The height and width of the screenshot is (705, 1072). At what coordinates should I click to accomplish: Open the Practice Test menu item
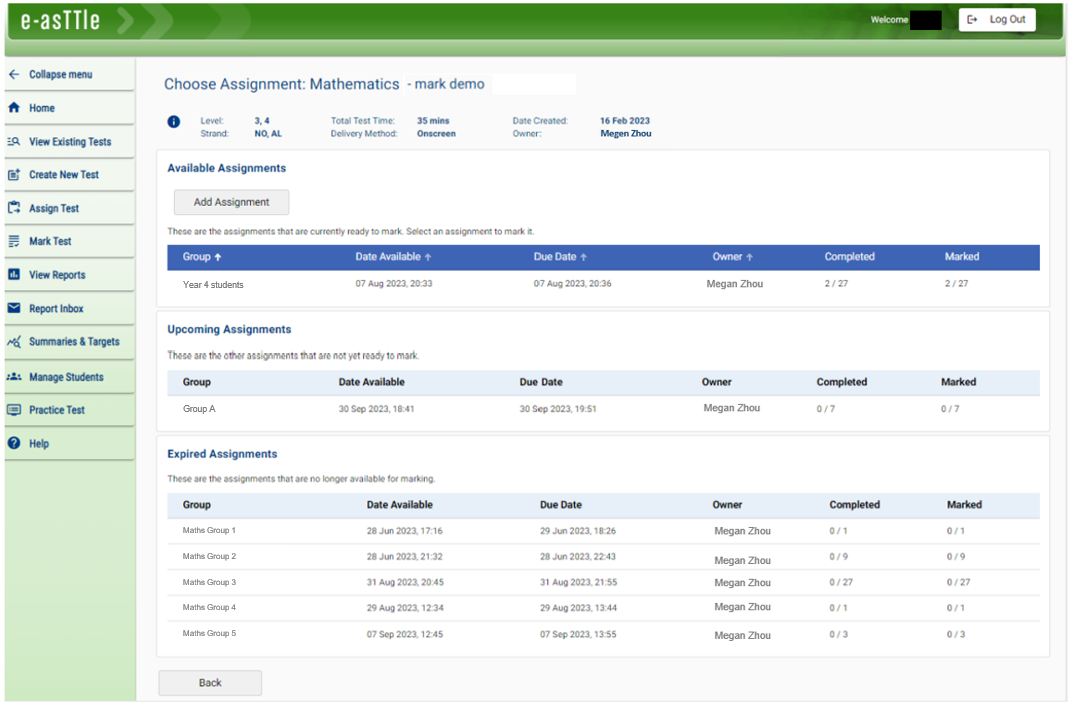[57, 410]
